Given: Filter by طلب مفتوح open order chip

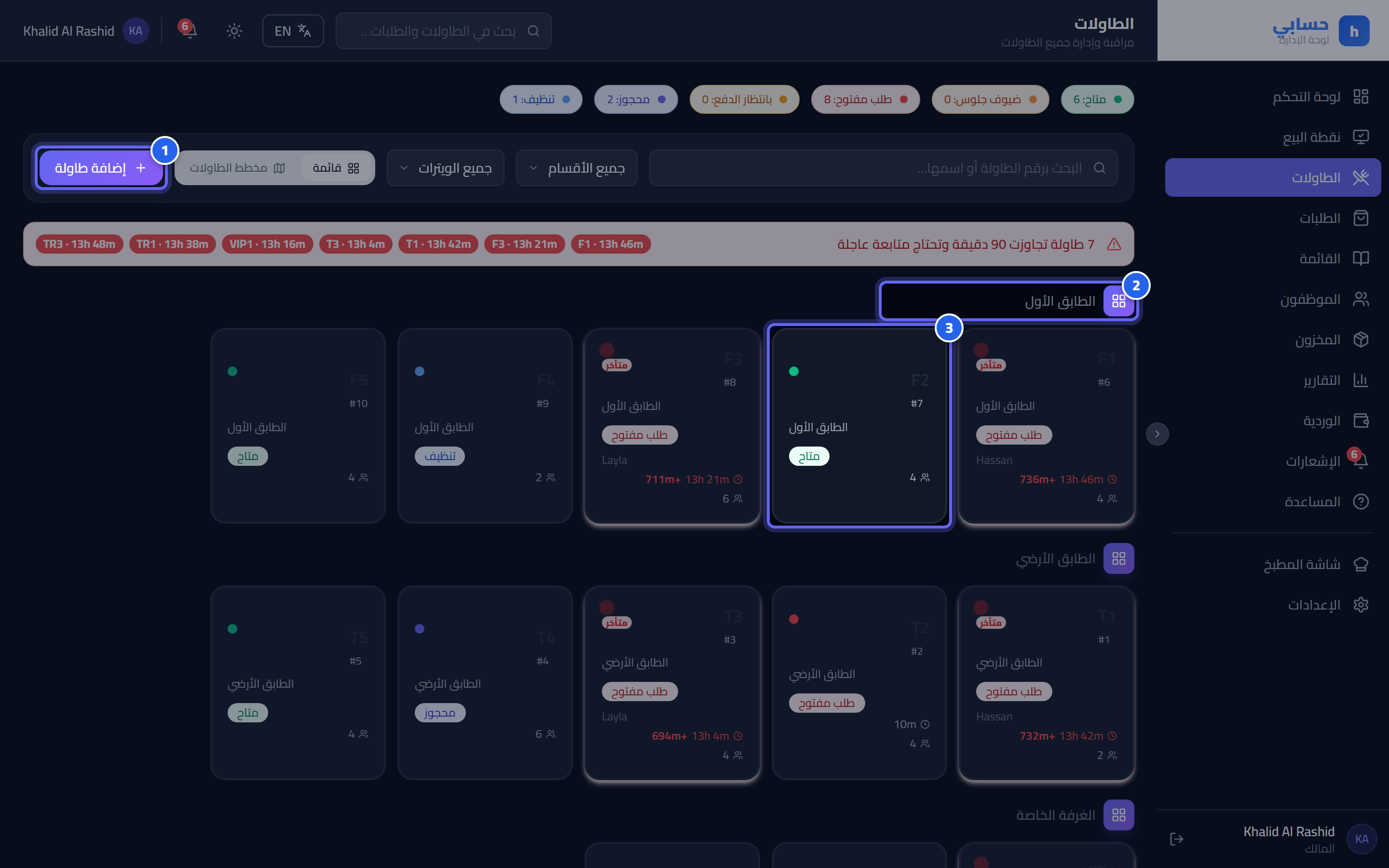Looking at the screenshot, I should [866, 99].
